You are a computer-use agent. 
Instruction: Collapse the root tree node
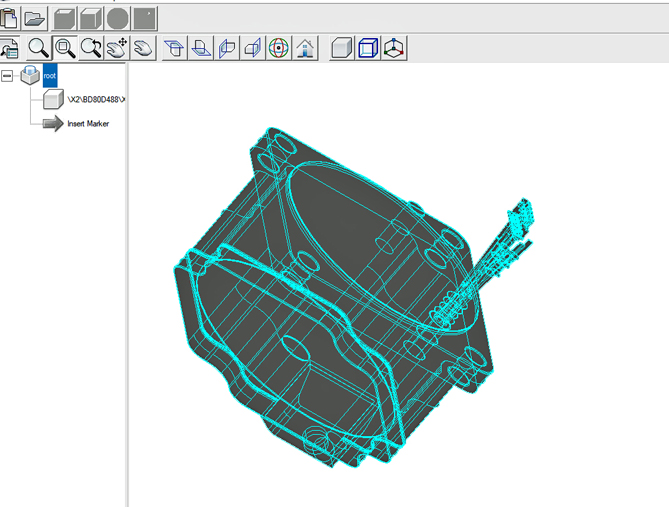pyautogui.click(x=8, y=76)
